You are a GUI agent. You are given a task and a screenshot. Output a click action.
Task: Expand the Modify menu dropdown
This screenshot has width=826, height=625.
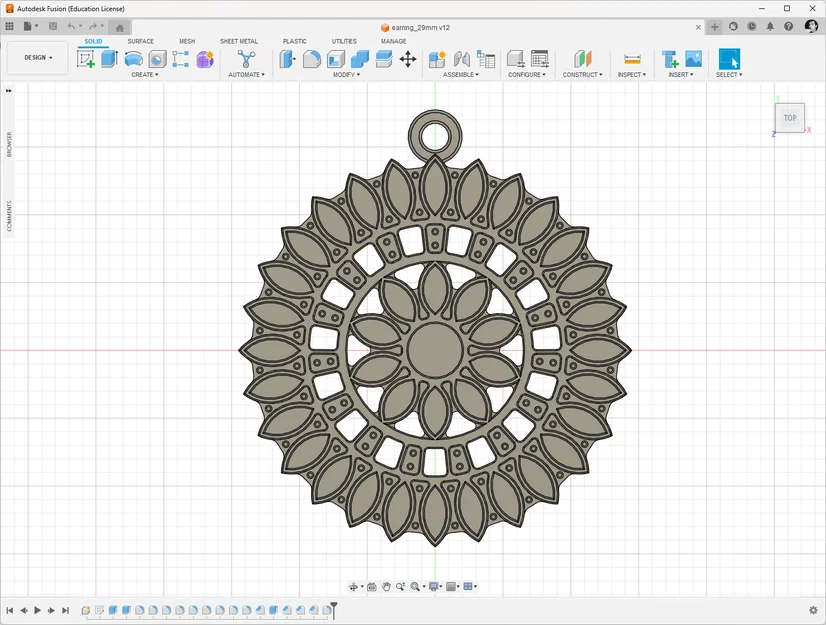[346, 75]
